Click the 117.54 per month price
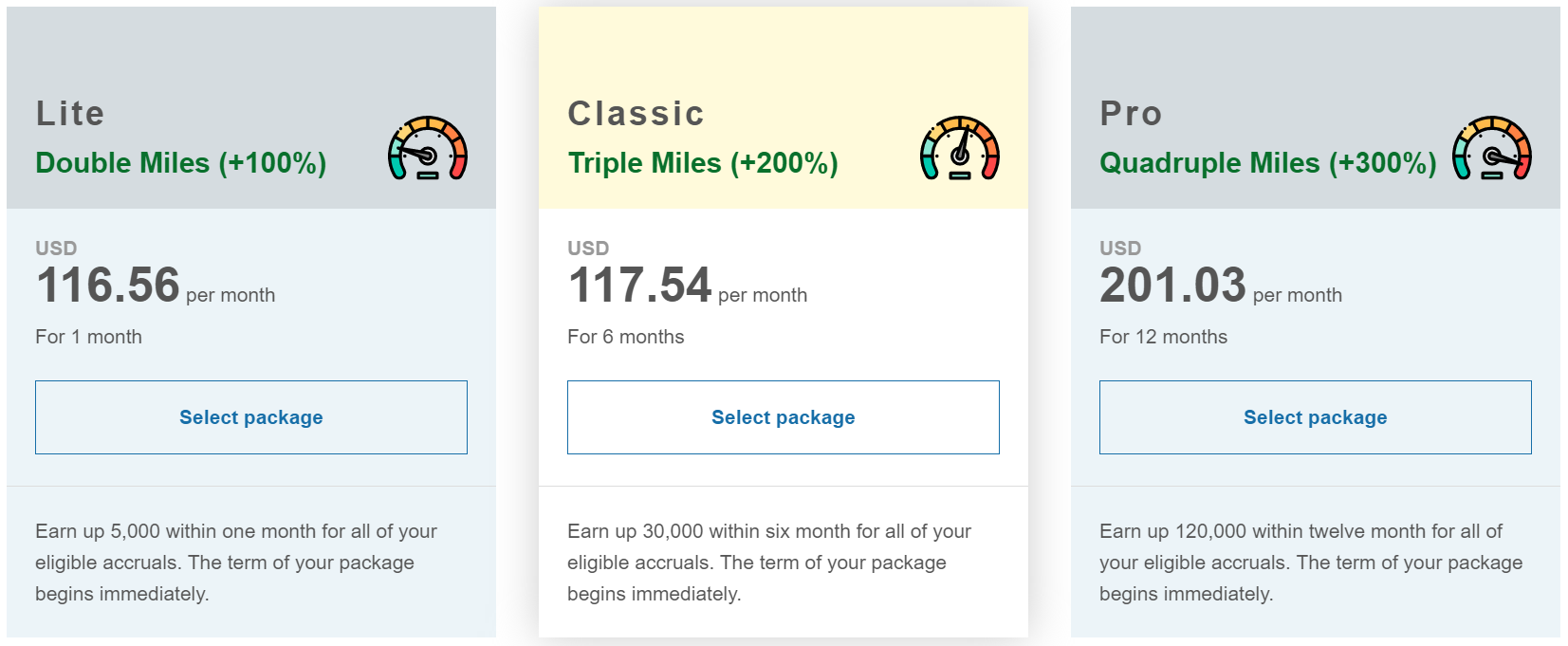 (x=688, y=286)
